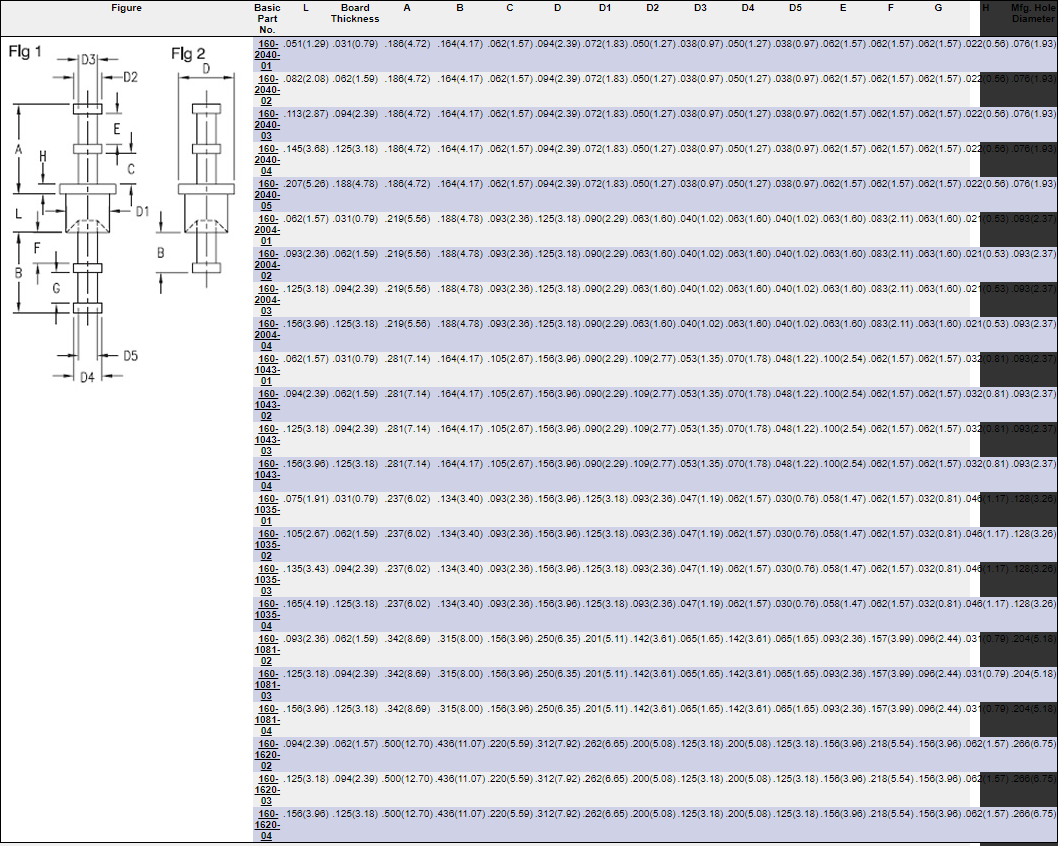
Task: Click the Figure column header
Action: pyautogui.click(x=126, y=8)
